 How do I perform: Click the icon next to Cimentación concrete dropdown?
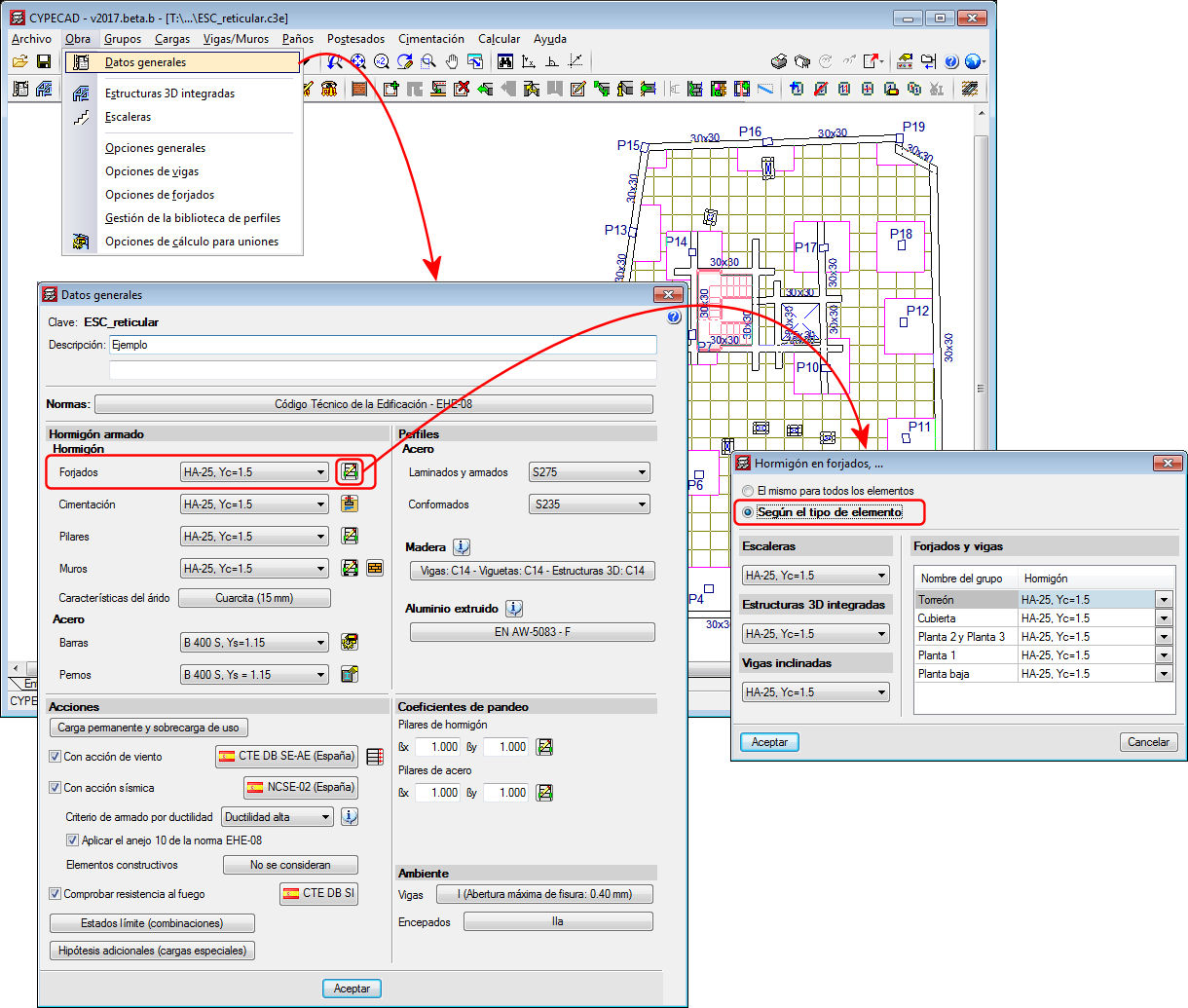pos(350,504)
